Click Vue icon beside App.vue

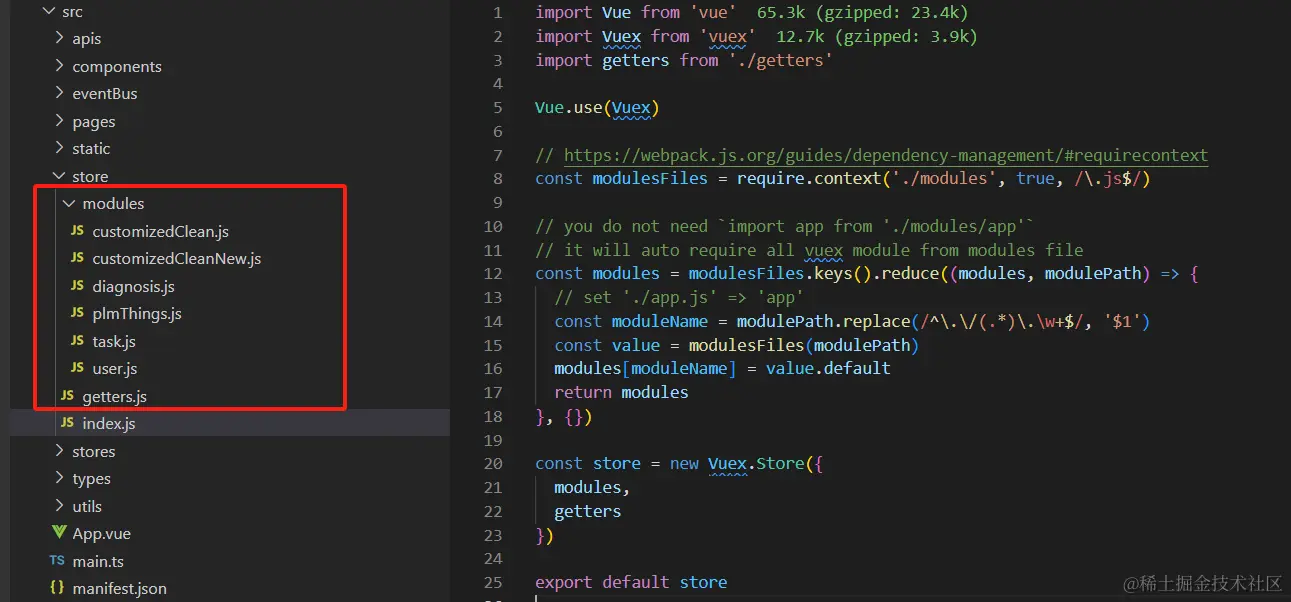[x=58, y=533]
